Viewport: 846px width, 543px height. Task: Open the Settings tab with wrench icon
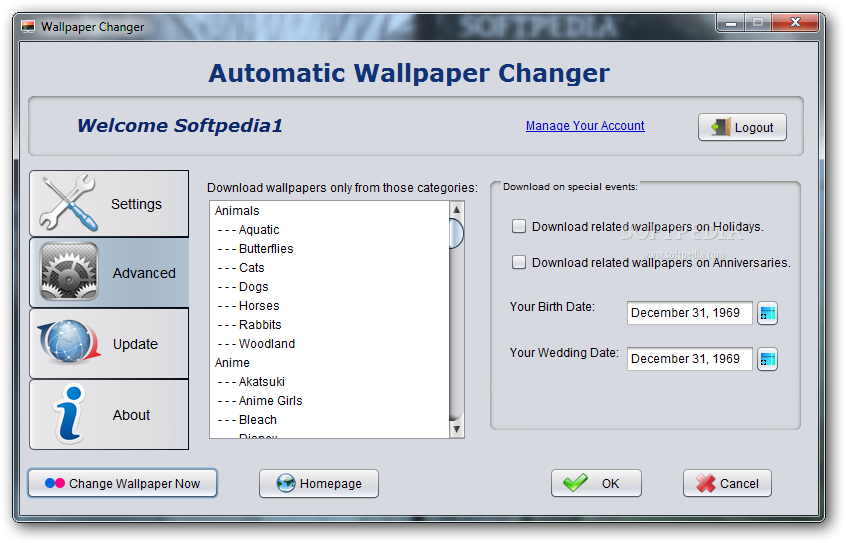click(x=109, y=203)
